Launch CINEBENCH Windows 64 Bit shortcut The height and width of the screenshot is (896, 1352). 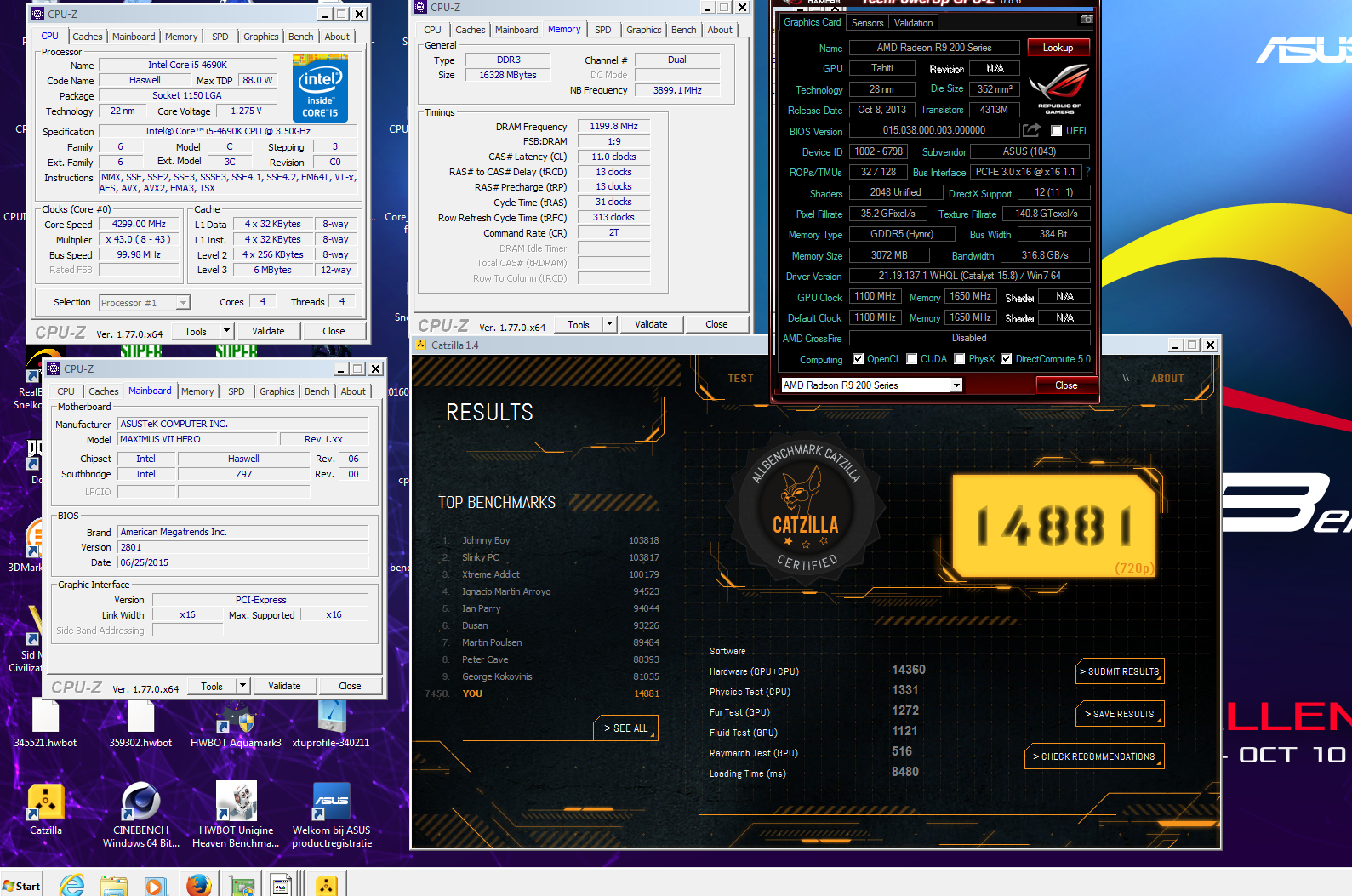point(141,815)
